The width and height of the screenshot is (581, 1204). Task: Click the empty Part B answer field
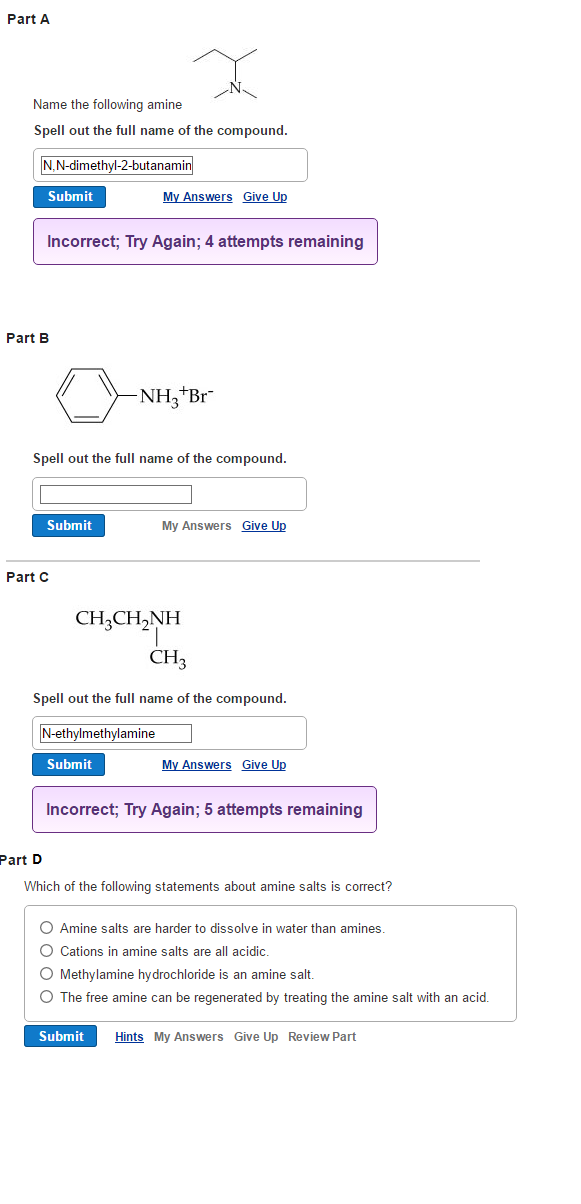point(114,493)
